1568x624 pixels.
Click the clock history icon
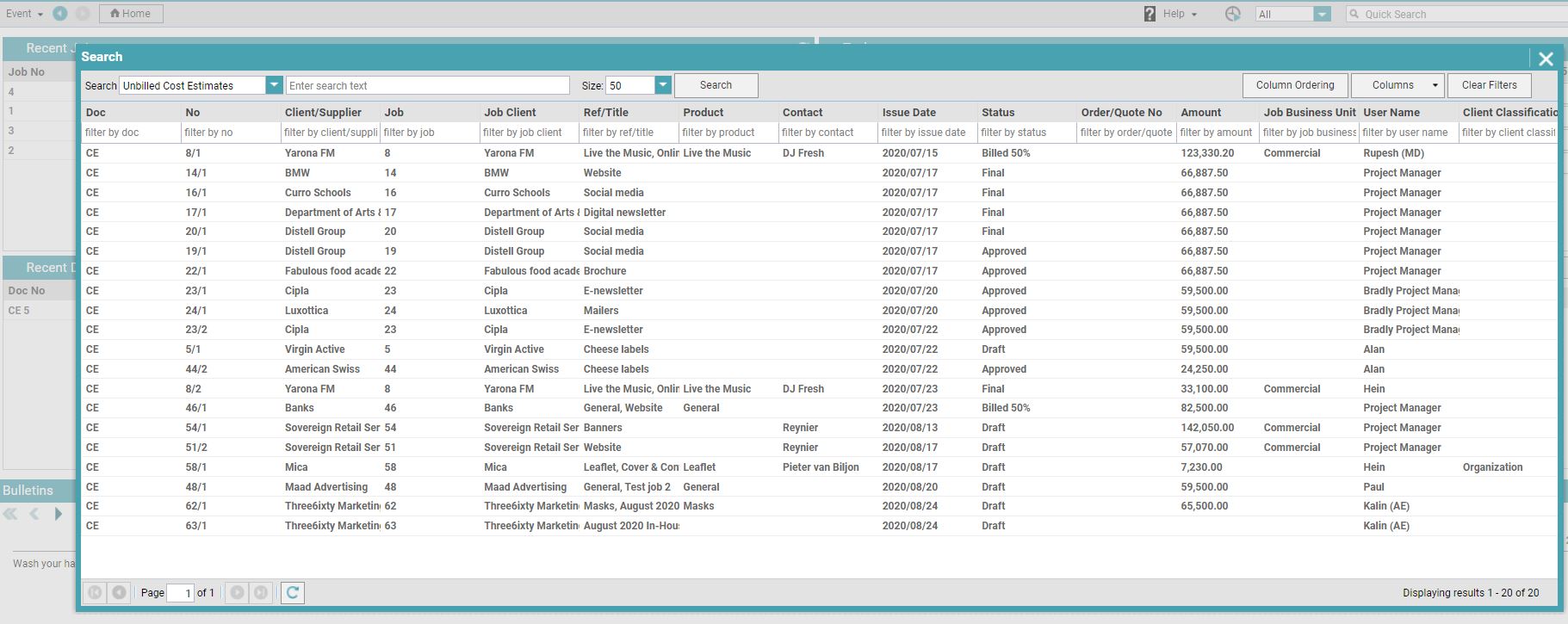pos(1233,14)
